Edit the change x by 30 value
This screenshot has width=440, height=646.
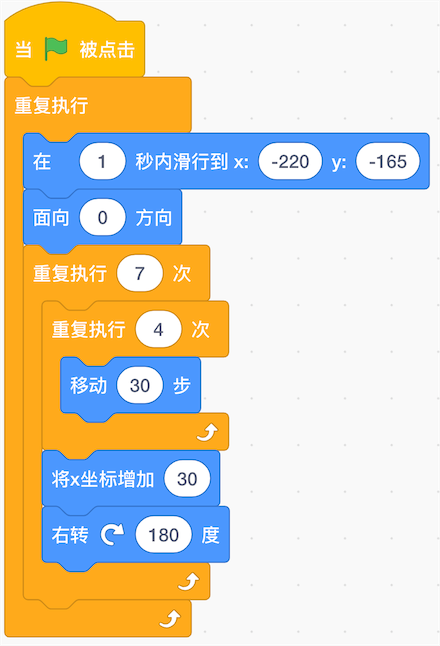click(187, 479)
